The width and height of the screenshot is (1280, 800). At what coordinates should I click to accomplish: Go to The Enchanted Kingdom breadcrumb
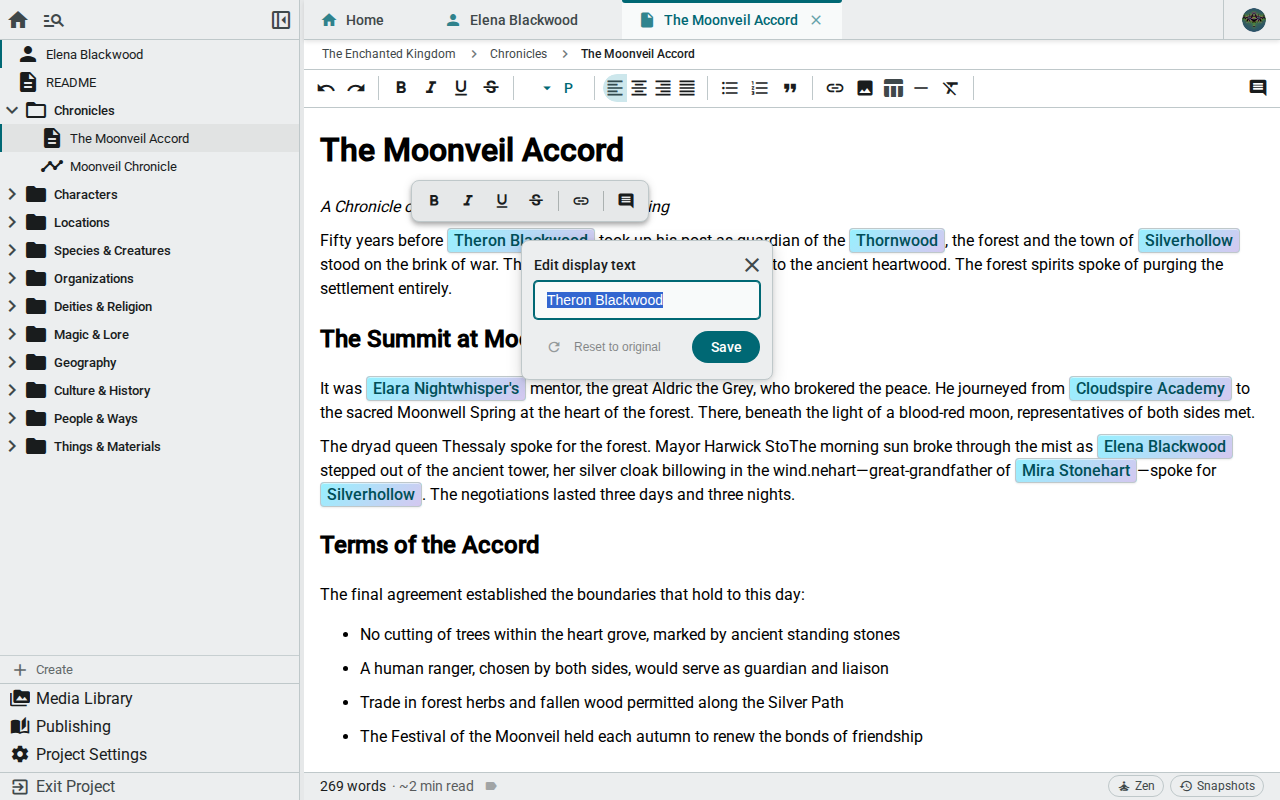(x=389, y=54)
